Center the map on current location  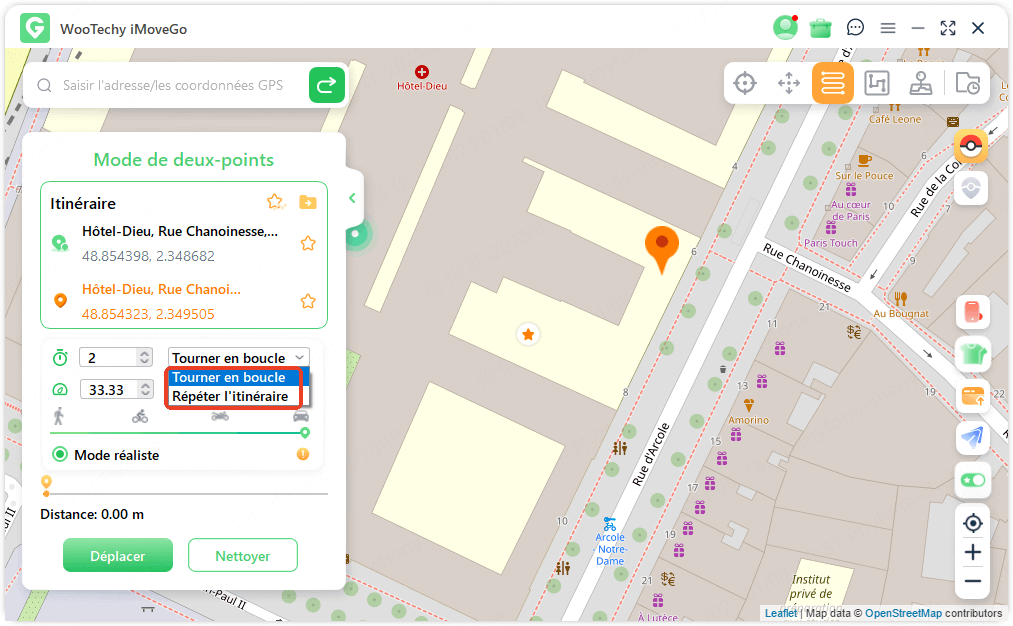click(972, 523)
